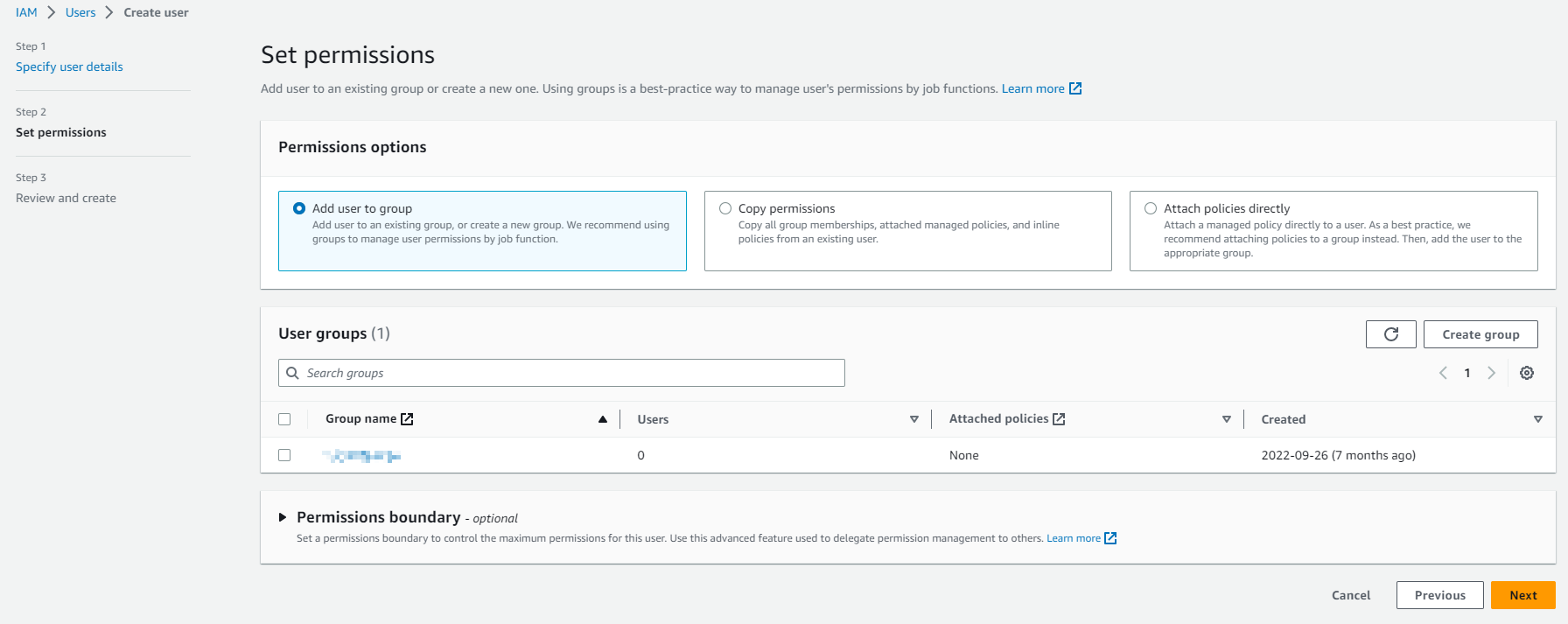
Task: Open the Created column sort dropdown
Action: pyautogui.click(x=1538, y=419)
